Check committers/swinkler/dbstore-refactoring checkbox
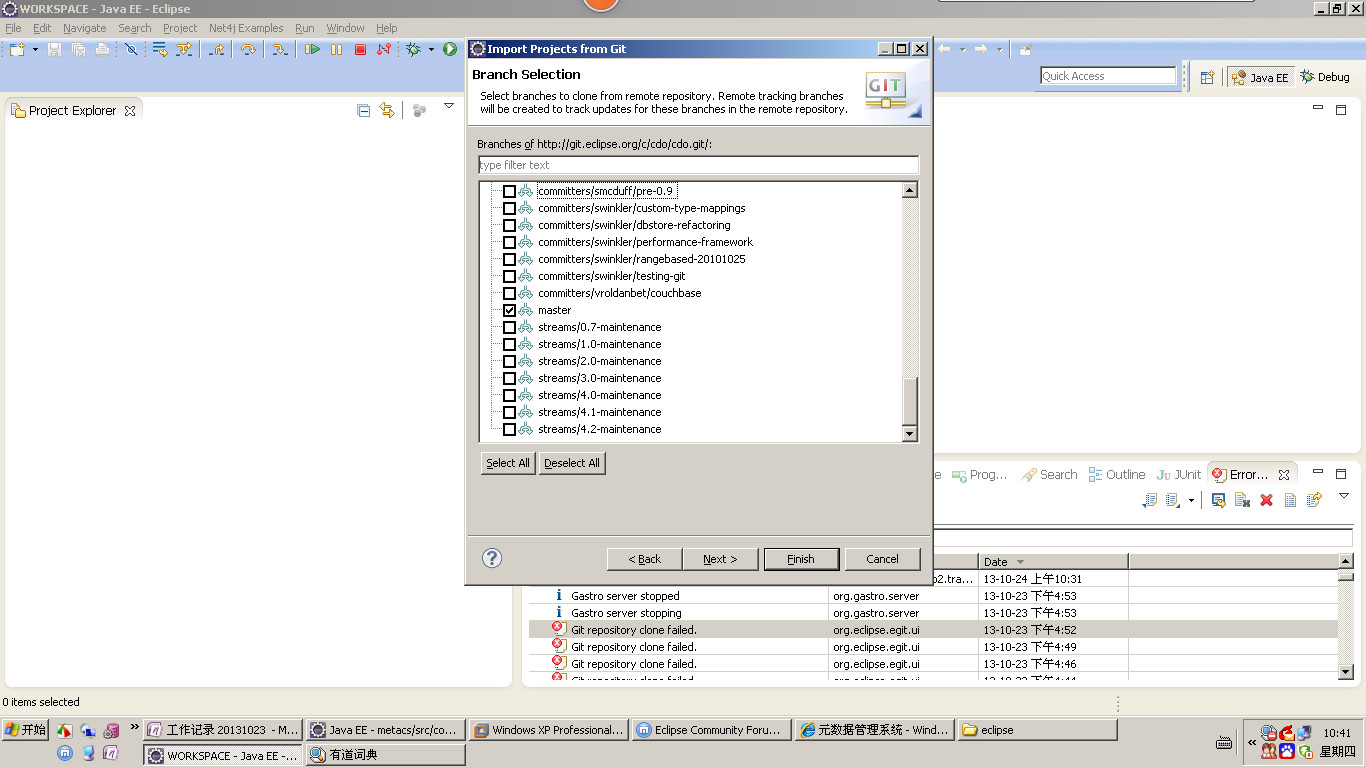The height and width of the screenshot is (768, 1366). [509, 225]
